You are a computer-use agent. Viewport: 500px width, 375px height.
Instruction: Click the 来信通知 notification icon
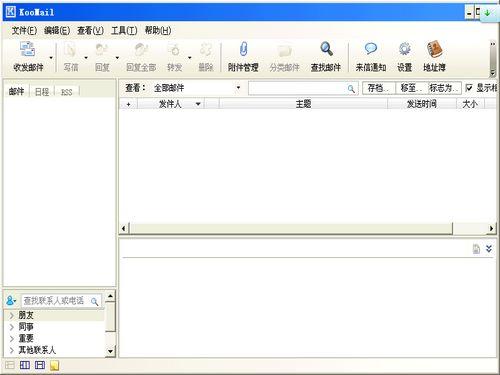click(371, 49)
